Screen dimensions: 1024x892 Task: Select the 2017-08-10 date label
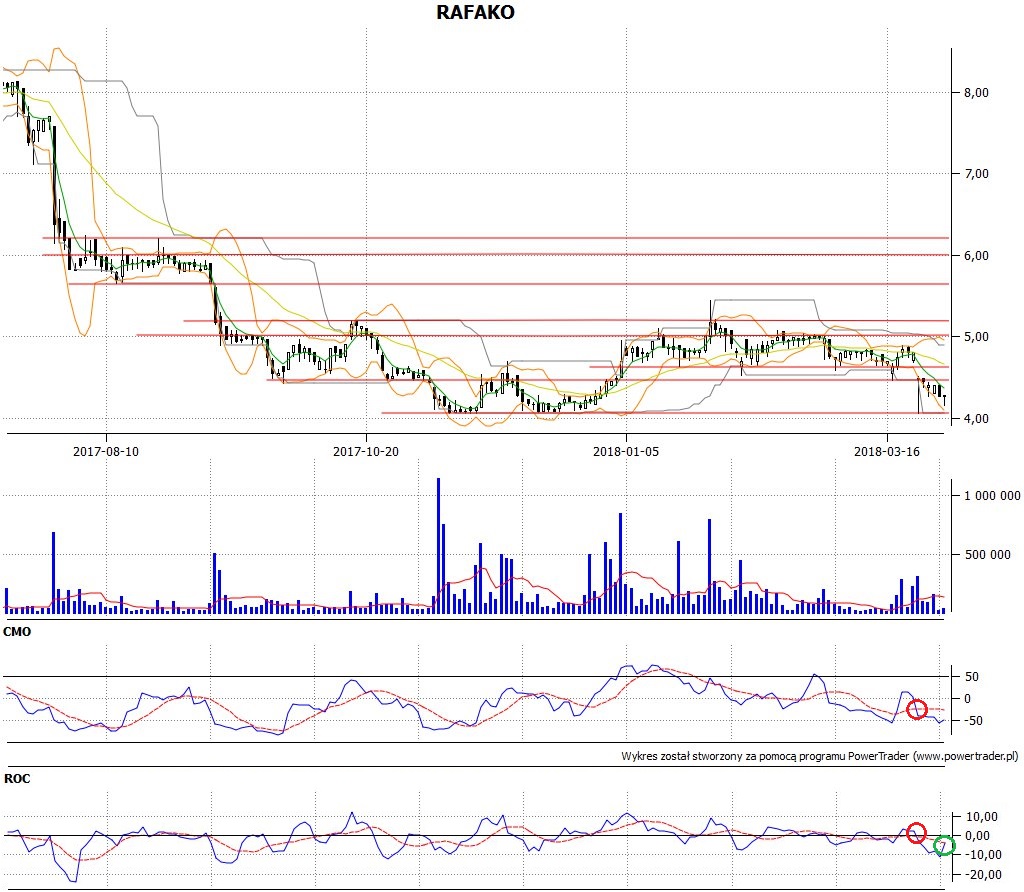pos(106,451)
